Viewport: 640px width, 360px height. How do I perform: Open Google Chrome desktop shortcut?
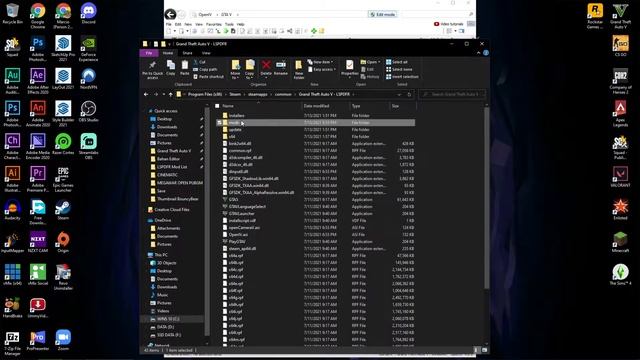point(38,16)
